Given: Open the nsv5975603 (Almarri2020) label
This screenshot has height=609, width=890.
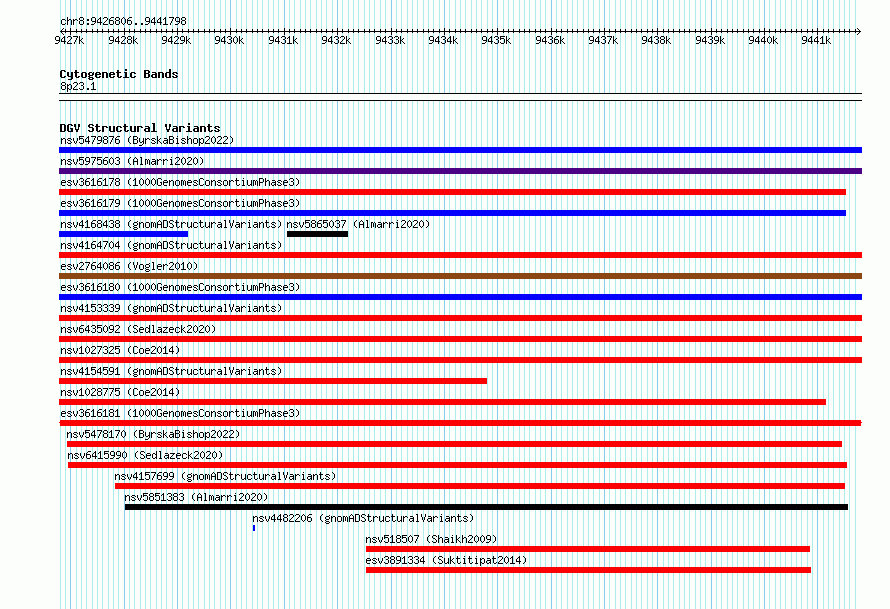Looking at the screenshot, I should (132, 161).
